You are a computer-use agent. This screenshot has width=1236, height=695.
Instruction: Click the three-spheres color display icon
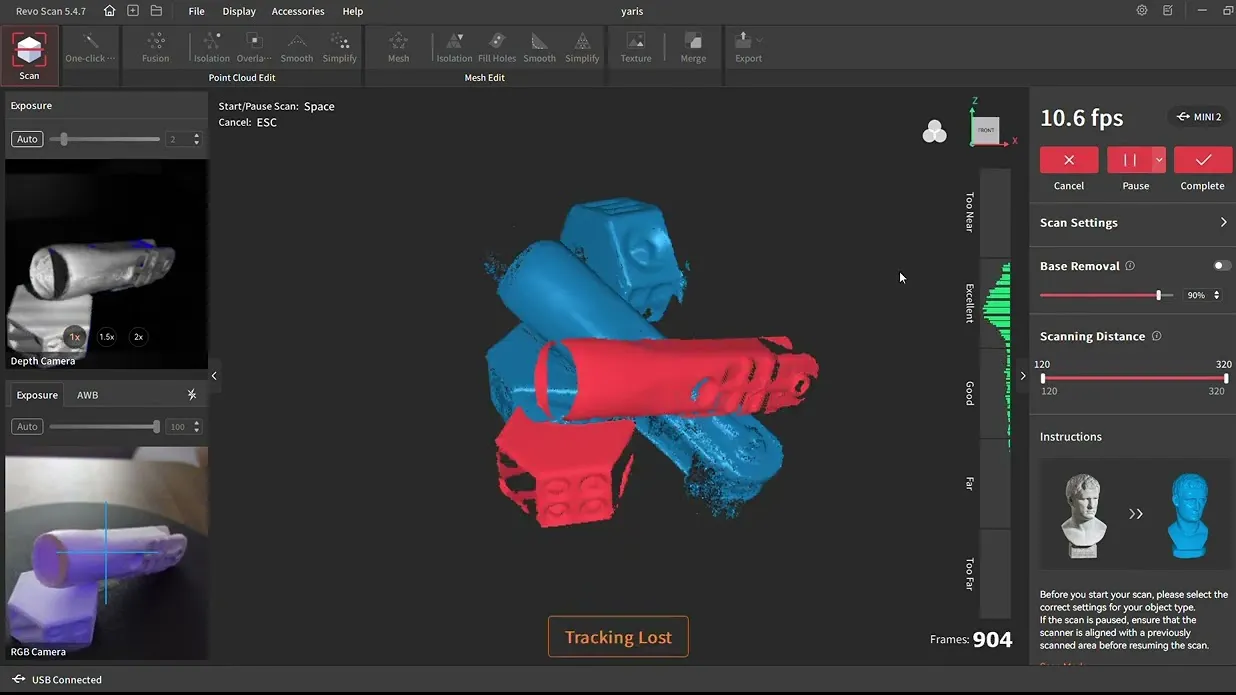click(934, 132)
